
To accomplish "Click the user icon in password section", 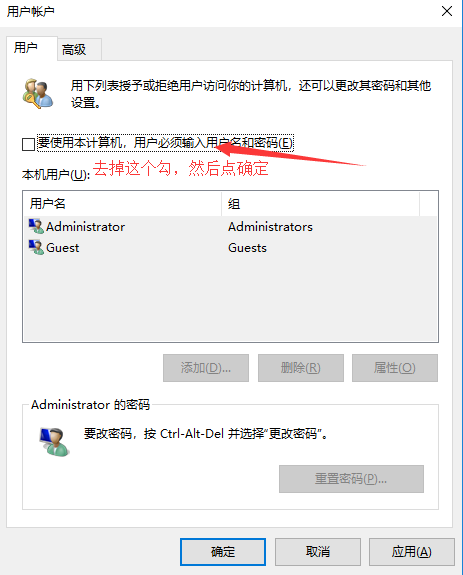I will point(54,442).
